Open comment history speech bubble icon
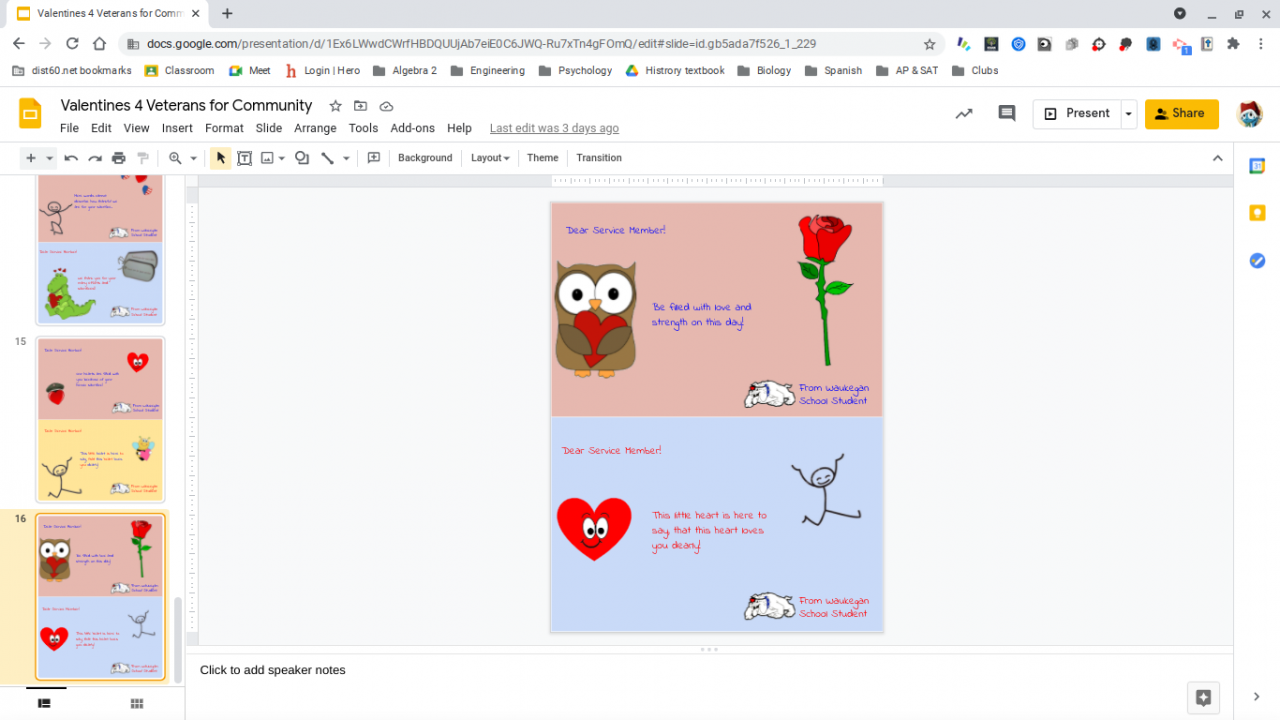 tap(1007, 114)
